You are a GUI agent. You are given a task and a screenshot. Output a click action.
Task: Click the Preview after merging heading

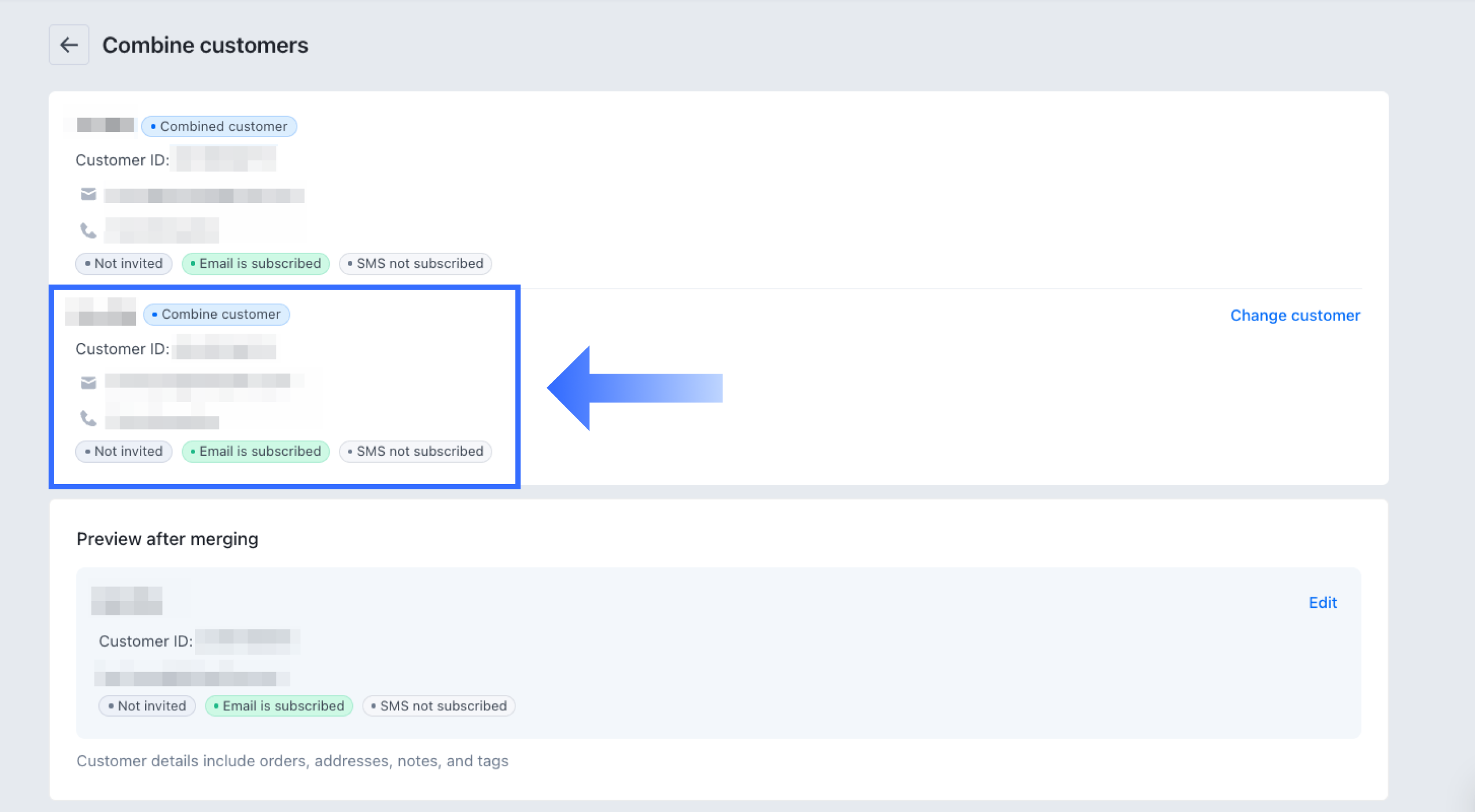pyautogui.click(x=167, y=538)
